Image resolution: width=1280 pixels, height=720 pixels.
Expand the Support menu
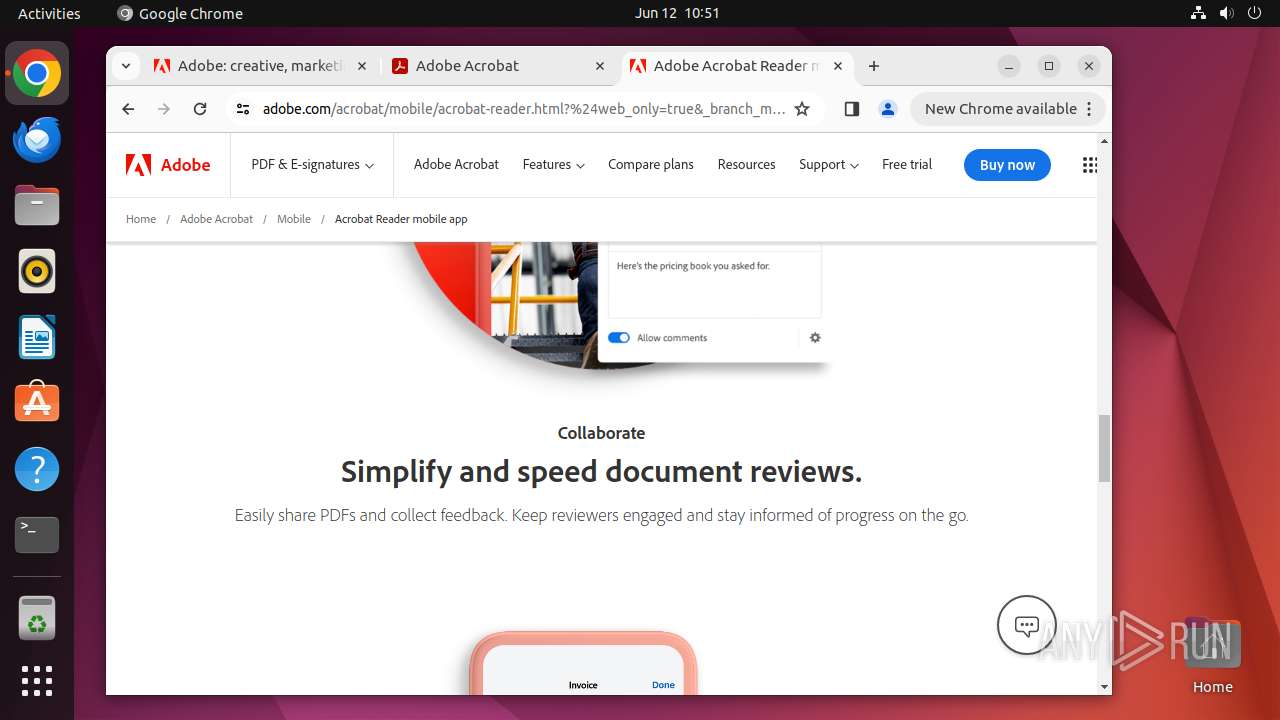829,165
